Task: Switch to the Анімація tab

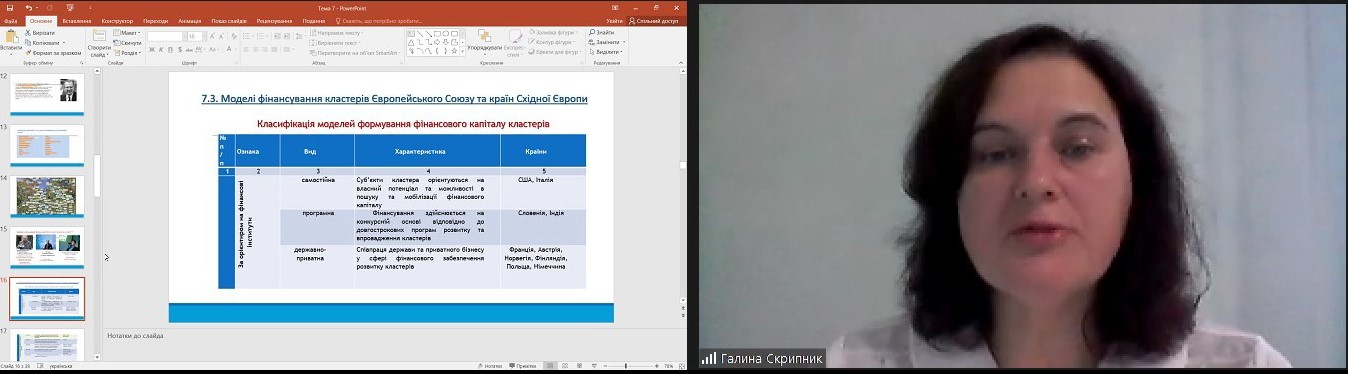Action: [x=189, y=20]
